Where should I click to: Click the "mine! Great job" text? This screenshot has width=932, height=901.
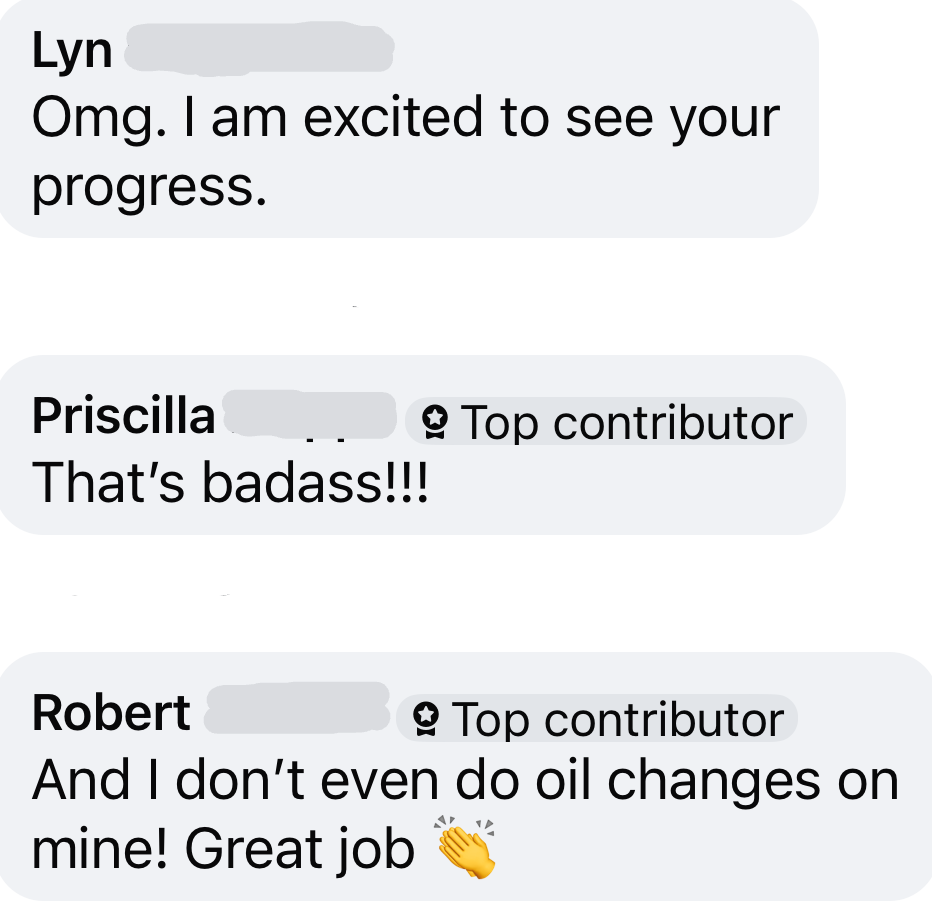tap(223, 849)
